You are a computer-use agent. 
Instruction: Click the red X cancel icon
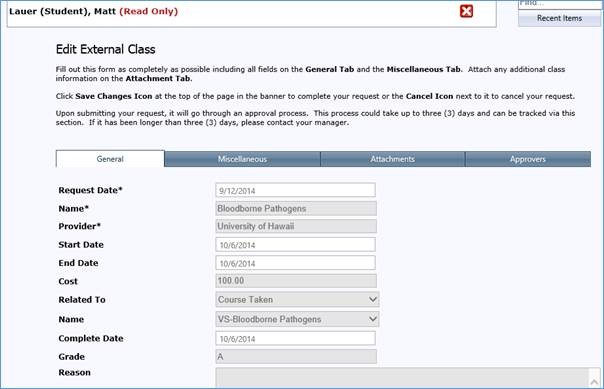click(466, 11)
